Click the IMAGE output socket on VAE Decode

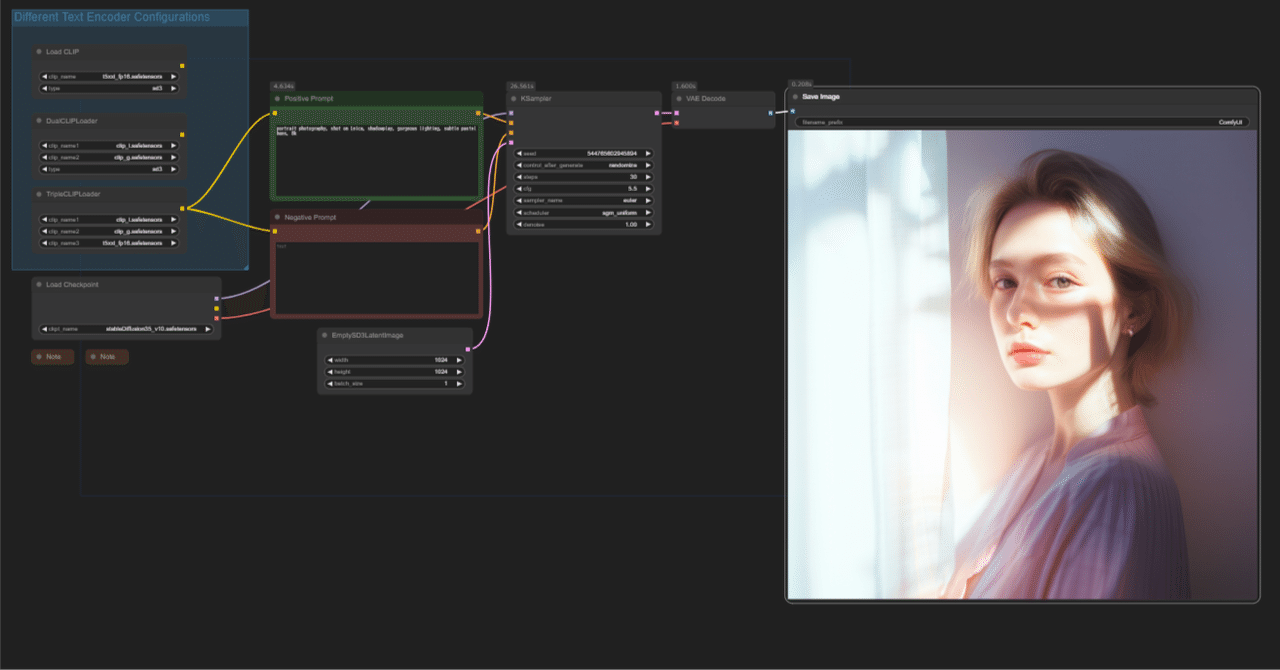[x=770, y=113]
